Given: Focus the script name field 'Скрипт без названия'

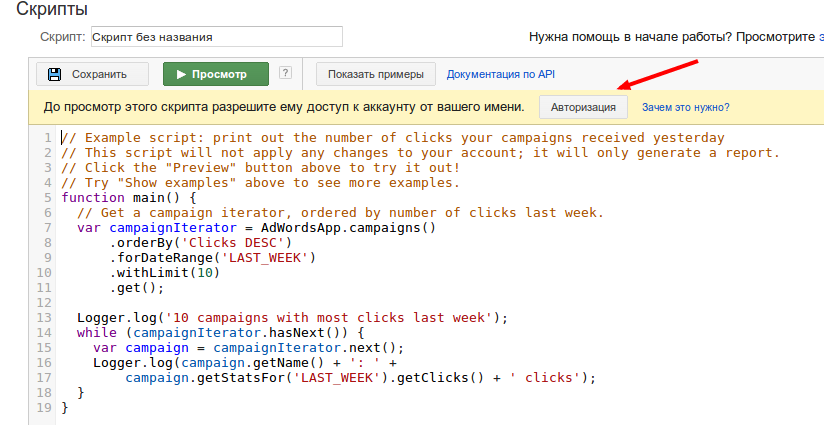Looking at the screenshot, I should 216,37.
